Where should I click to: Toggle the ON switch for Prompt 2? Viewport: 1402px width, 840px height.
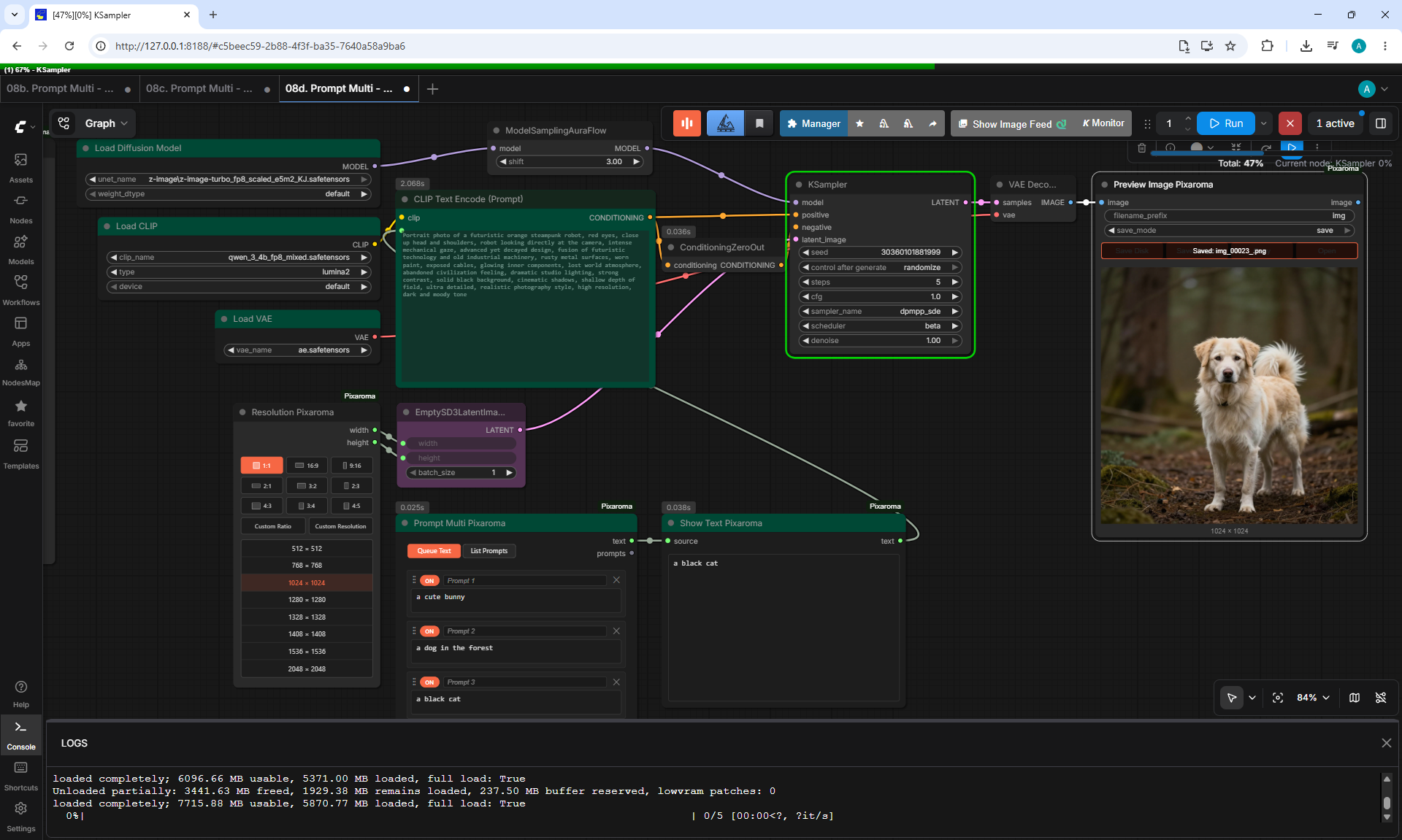tap(429, 631)
